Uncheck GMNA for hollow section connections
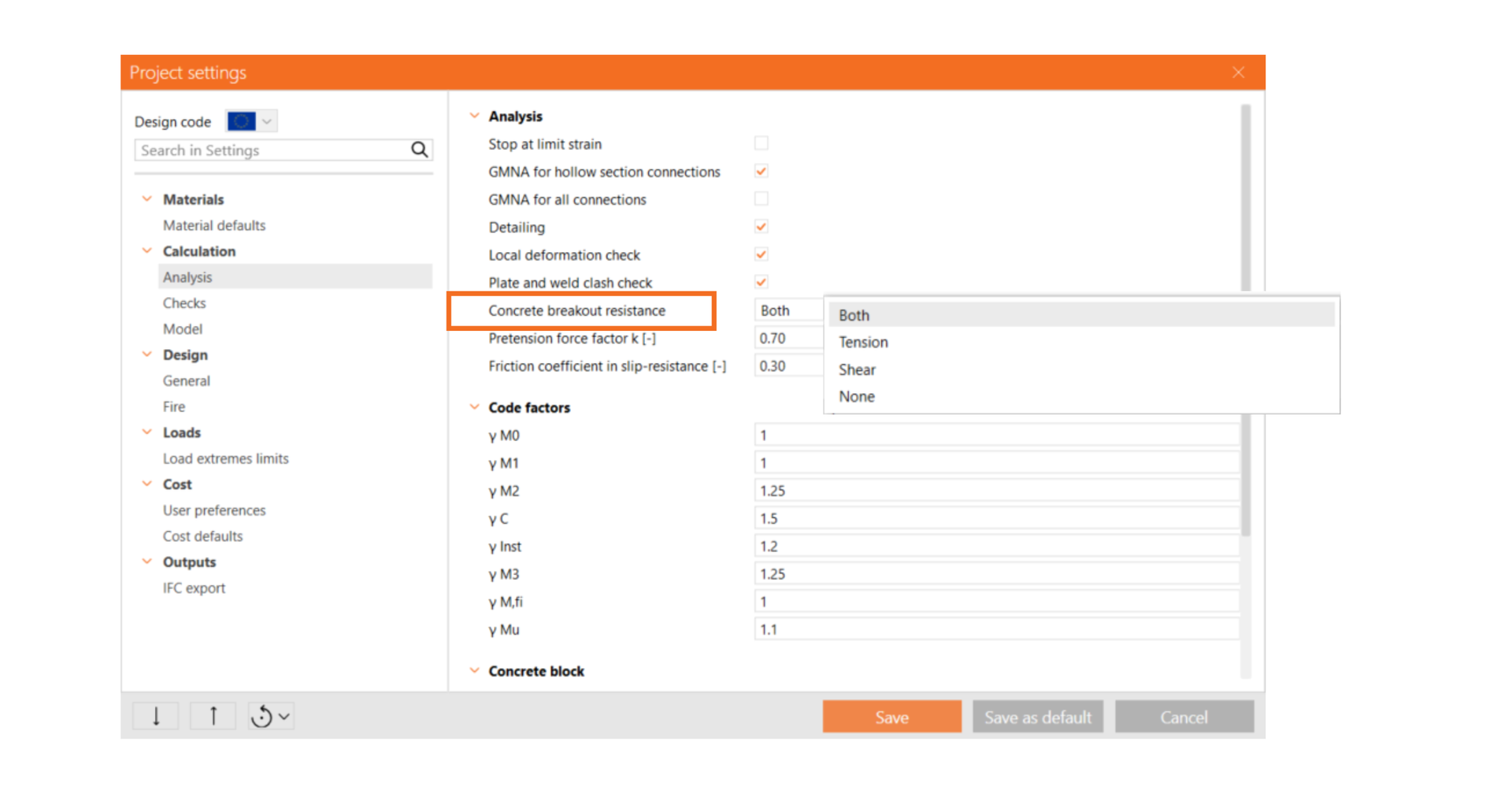The width and height of the screenshot is (1512, 794). [x=761, y=171]
